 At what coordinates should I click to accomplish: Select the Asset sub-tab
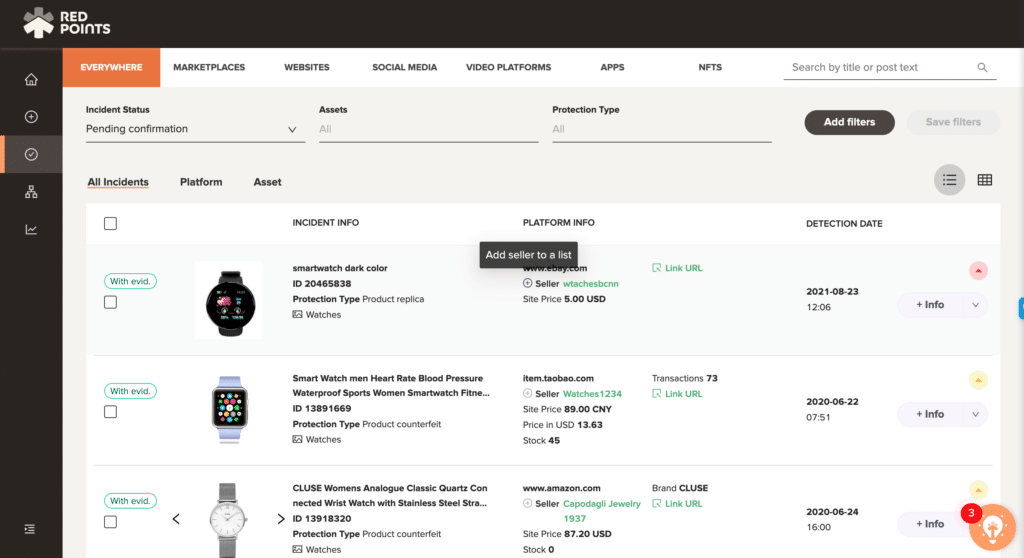(x=267, y=182)
